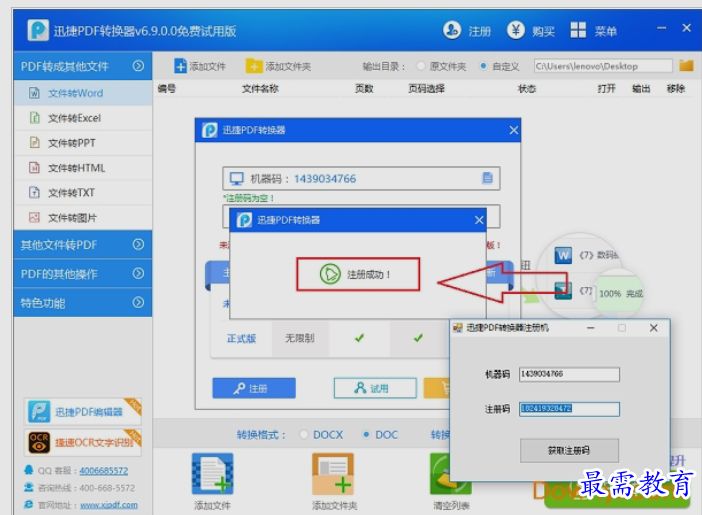The height and width of the screenshot is (515, 702).
Task: Close the 注册机 keygen window
Action: (653, 328)
